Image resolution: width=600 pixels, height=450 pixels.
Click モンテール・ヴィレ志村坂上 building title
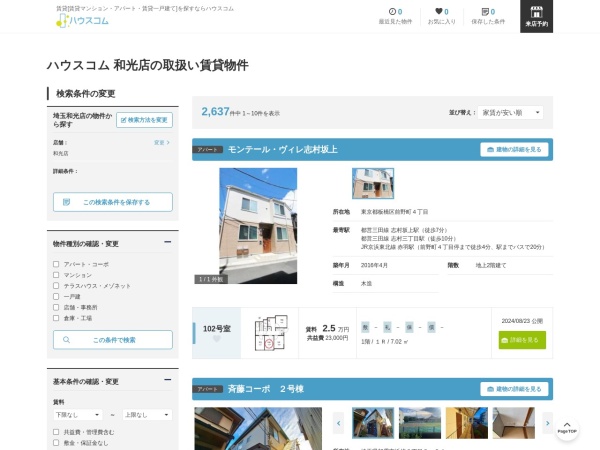point(282,150)
